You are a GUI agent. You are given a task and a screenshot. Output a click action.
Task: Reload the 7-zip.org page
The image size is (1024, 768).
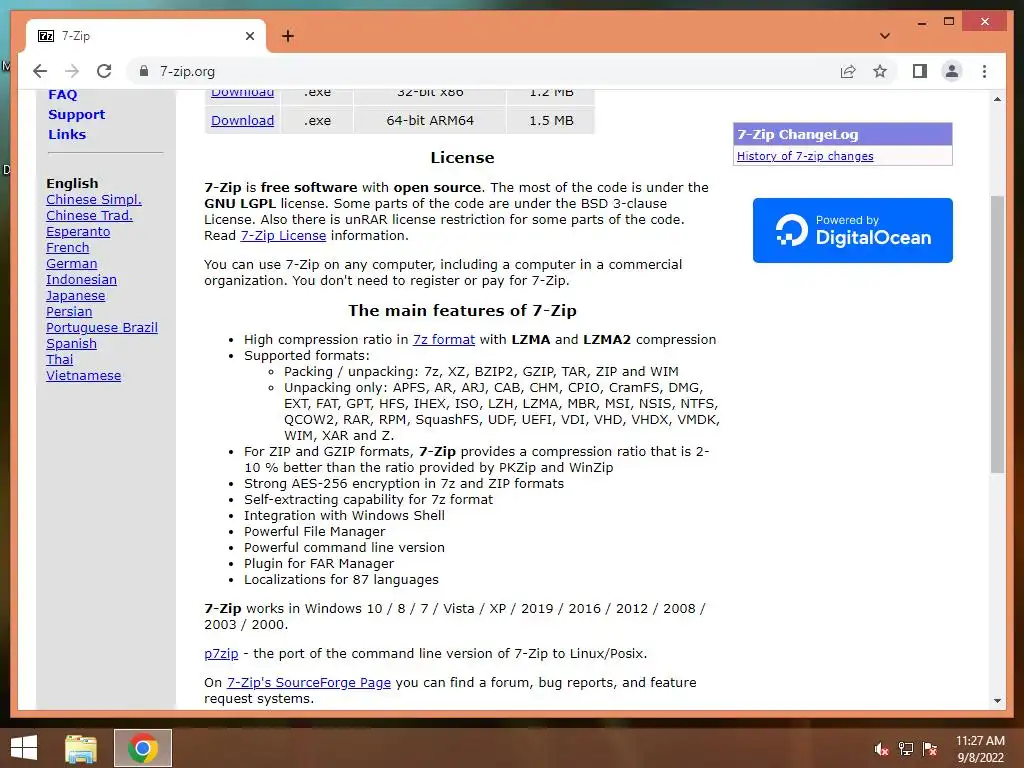coord(104,71)
